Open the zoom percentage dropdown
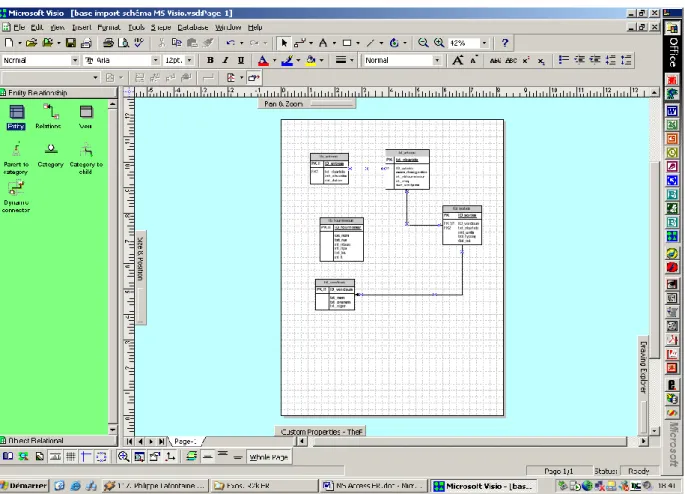 484,43
